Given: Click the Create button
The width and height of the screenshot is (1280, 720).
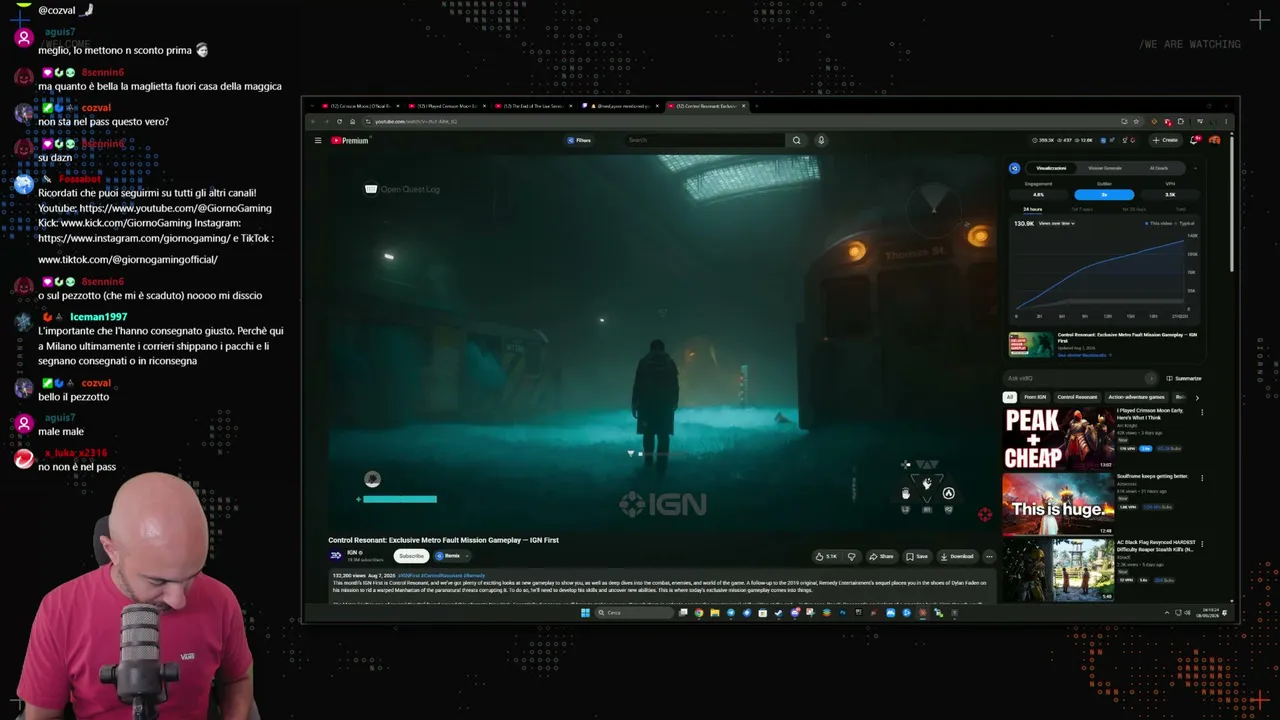Looking at the screenshot, I should [x=1165, y=140].
